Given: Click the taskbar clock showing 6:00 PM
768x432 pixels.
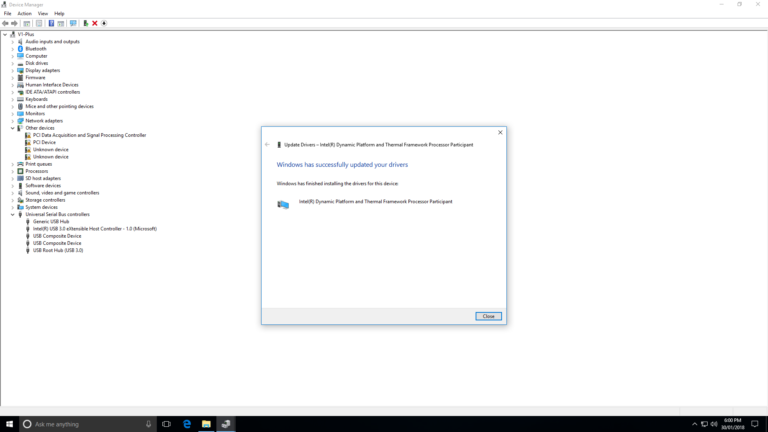Looking at the screenshot, I should coord(732,424).
